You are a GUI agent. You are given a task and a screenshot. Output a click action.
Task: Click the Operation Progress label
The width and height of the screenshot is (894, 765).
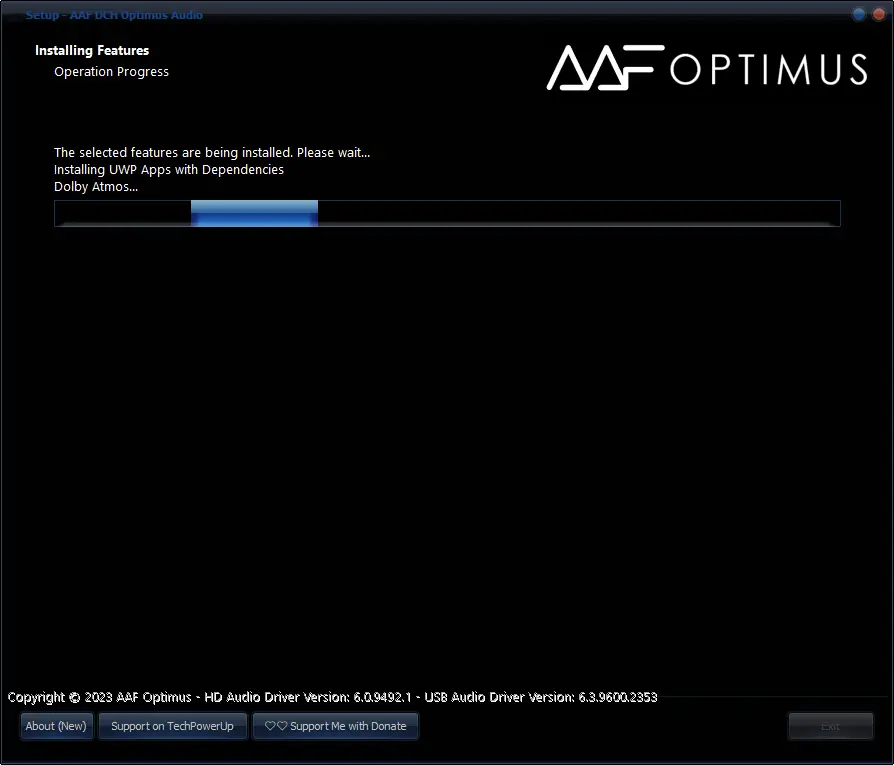(111, 71)
